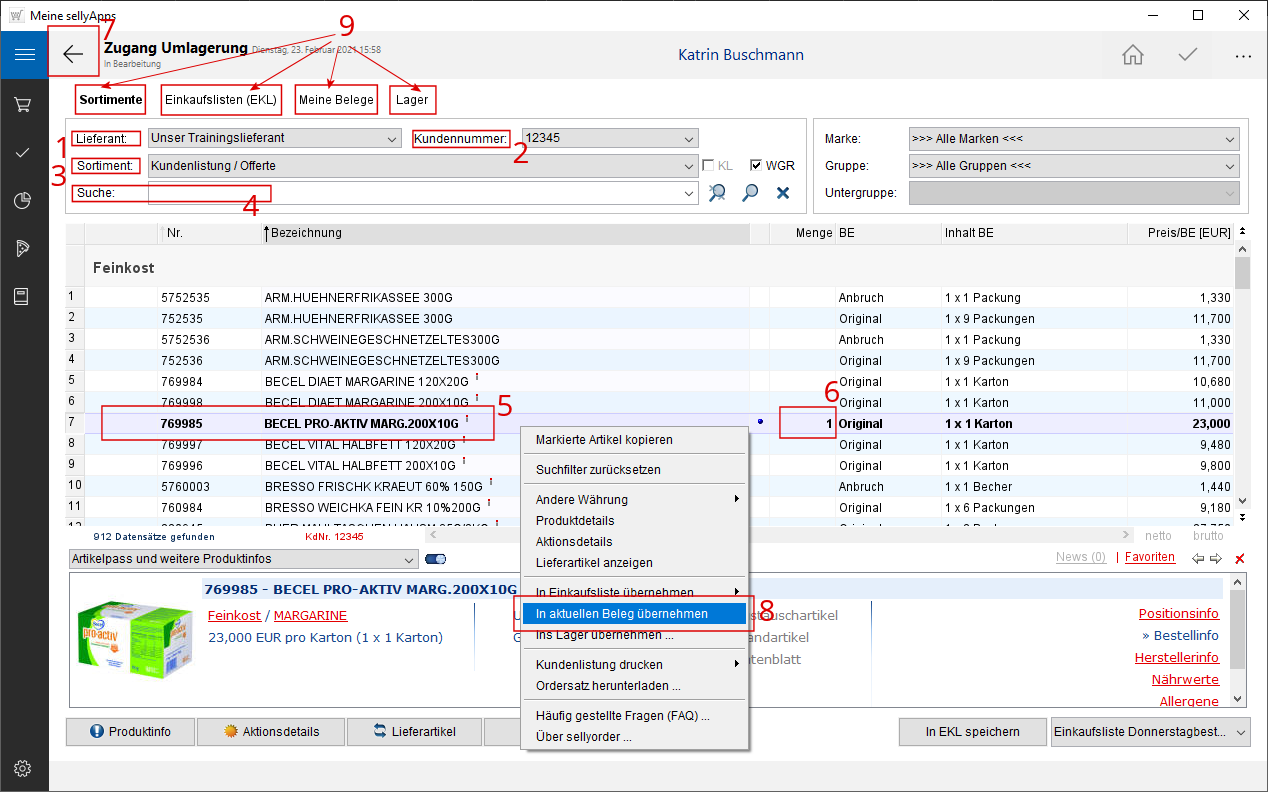Open settings gear in left sidebar
The image size is (1268, 792).
coord(24,768)
